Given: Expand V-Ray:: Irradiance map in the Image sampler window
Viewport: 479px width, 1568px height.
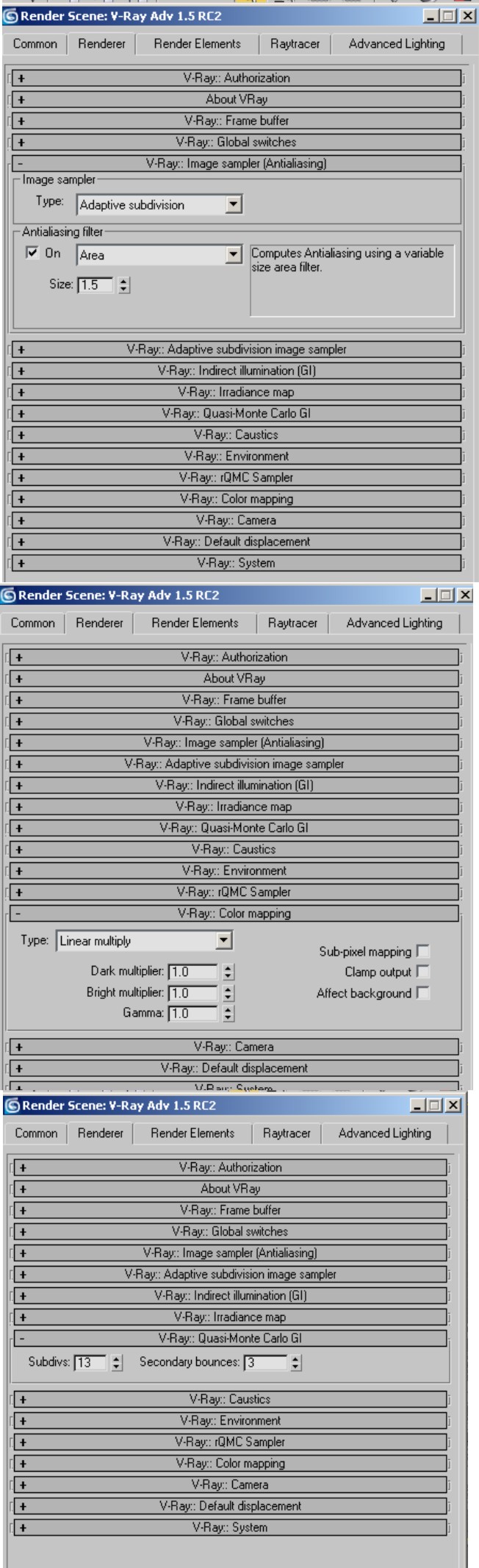Looking at the screenshot, I should coord(237,392).
